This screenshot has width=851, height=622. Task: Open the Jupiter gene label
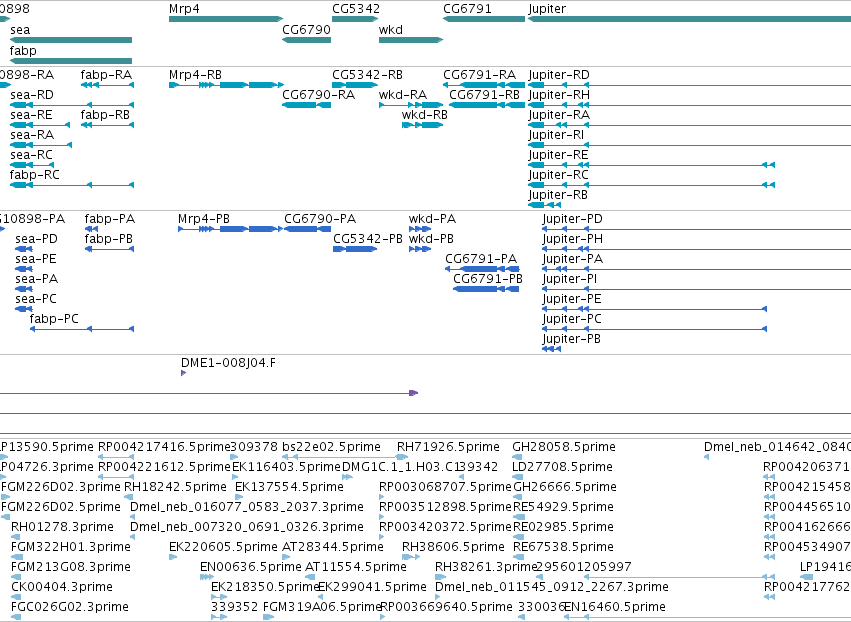pyautogui.click(x=547, y=9)
